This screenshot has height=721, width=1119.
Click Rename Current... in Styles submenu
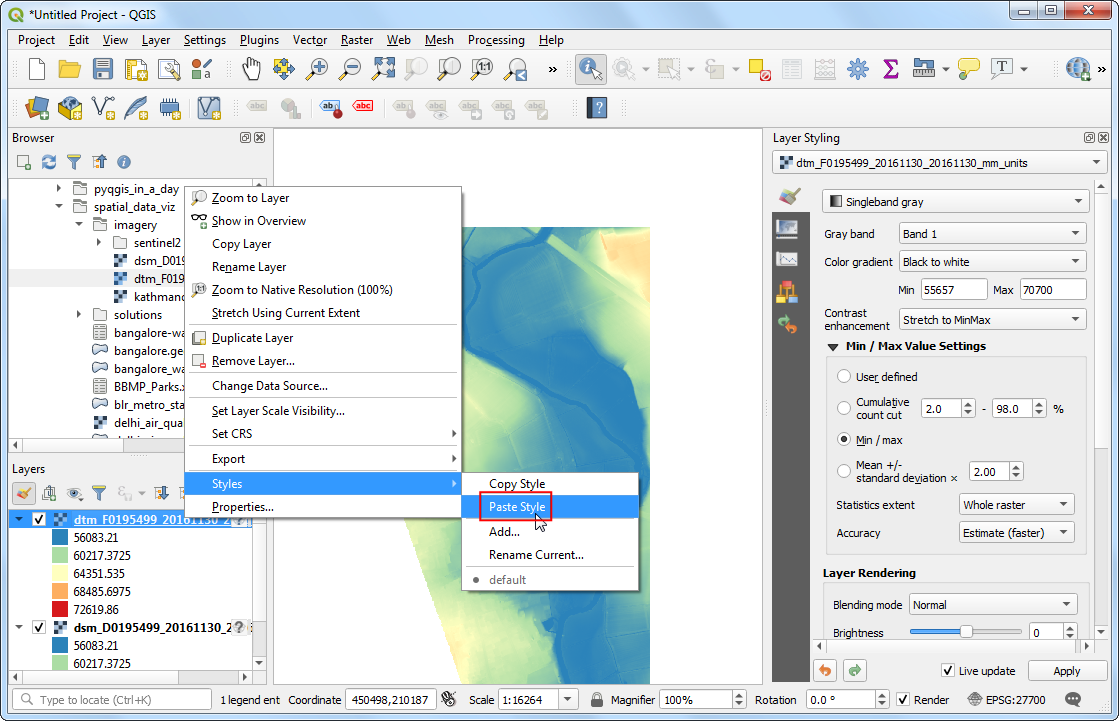[550, 555]
